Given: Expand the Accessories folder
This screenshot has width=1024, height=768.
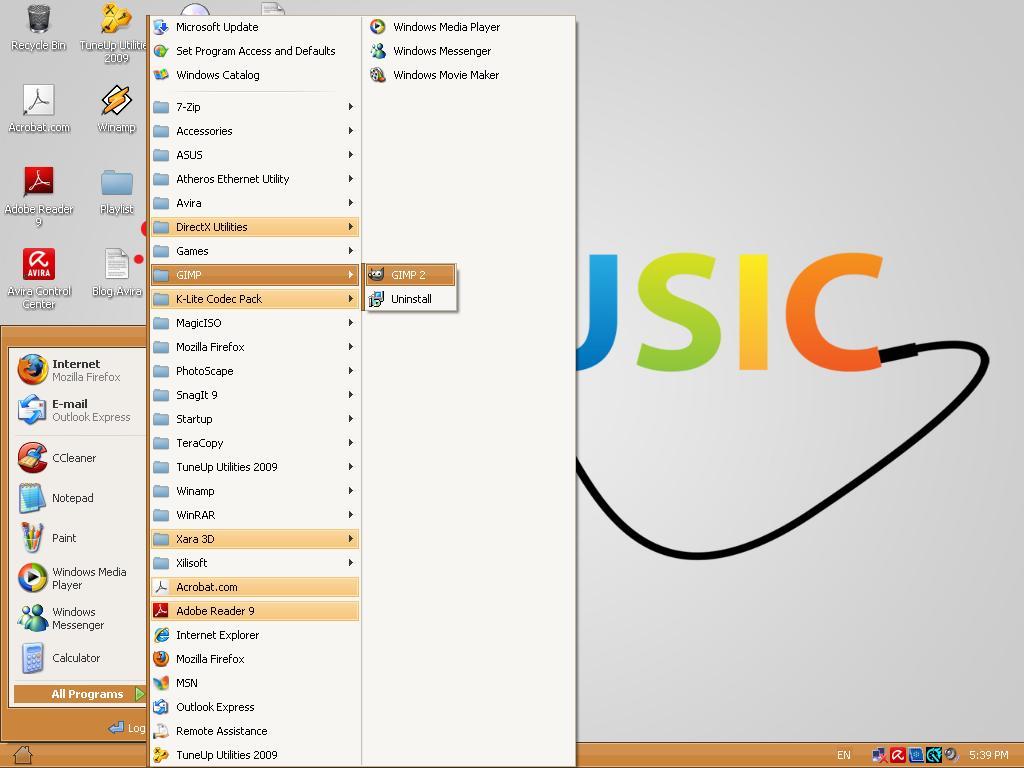Looking at the screenshot, I should (x=255, y=131).
